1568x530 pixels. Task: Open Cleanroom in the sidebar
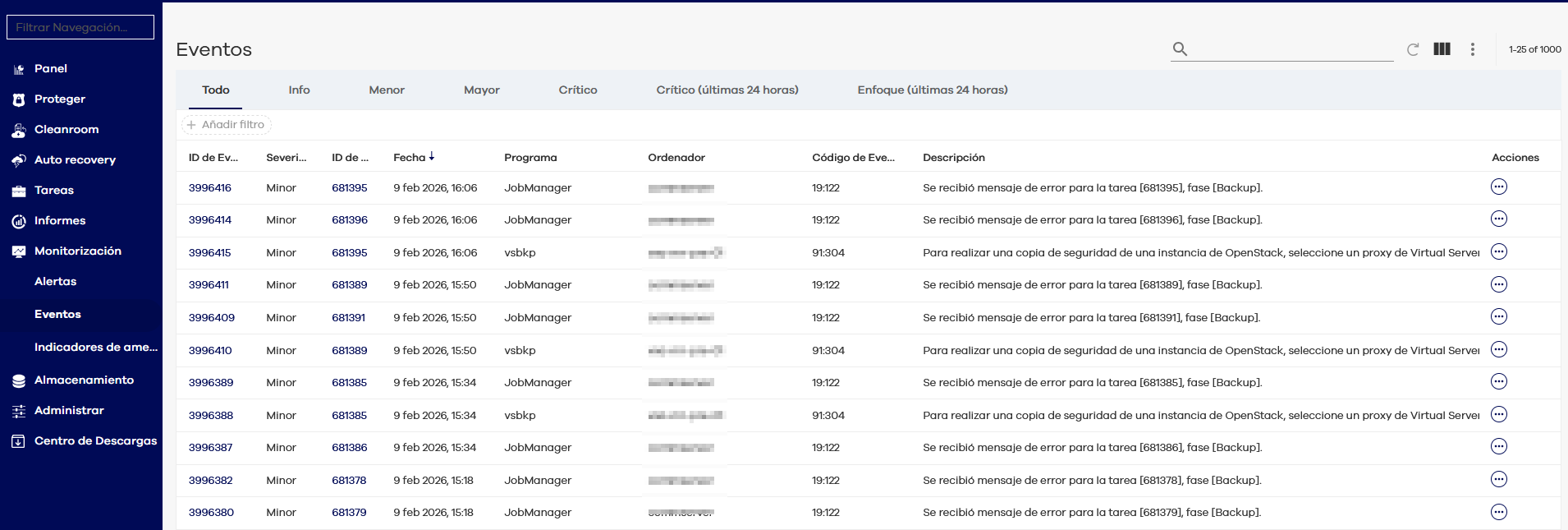66,130
